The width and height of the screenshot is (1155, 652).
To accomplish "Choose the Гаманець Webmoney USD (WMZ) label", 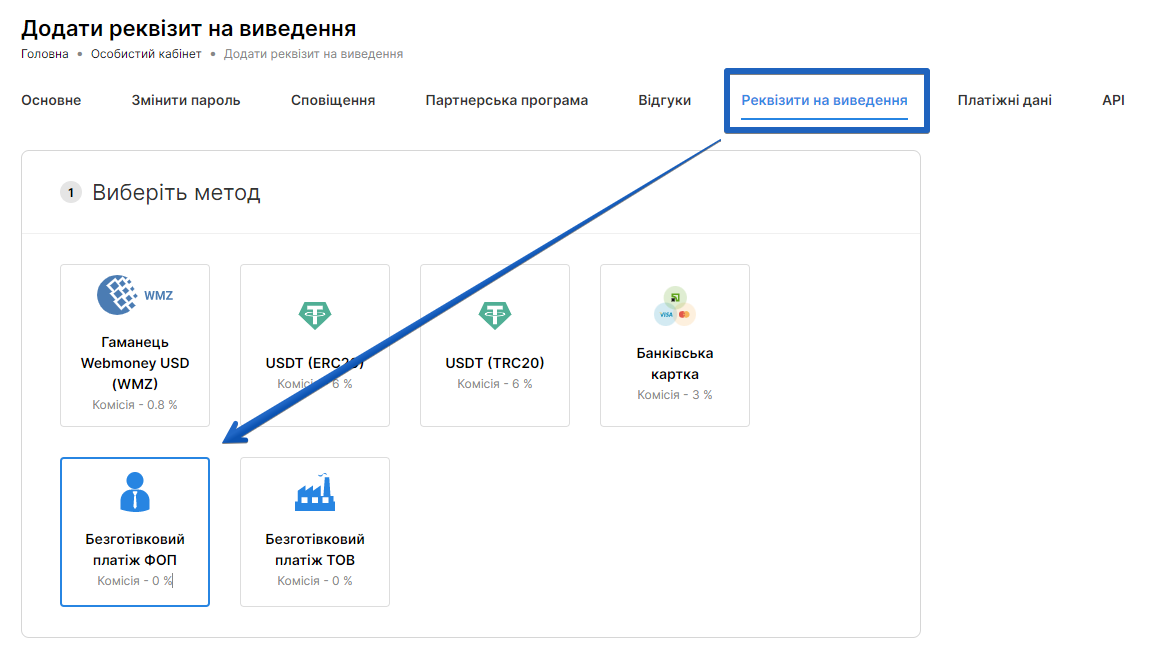I will [135, 363].
